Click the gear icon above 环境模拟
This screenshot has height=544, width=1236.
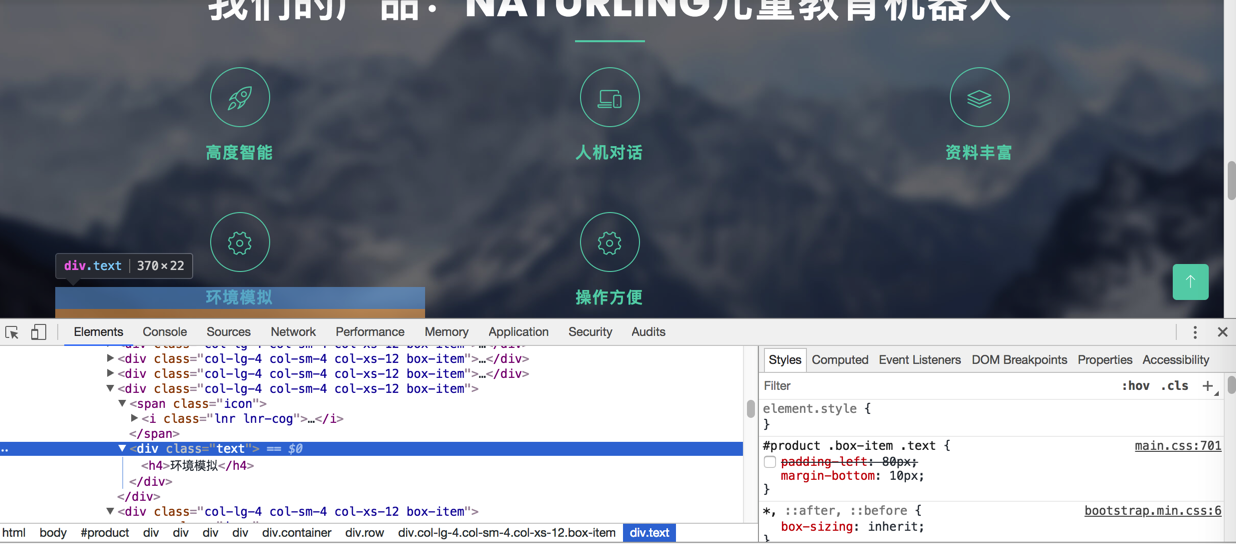click(240, 243)
